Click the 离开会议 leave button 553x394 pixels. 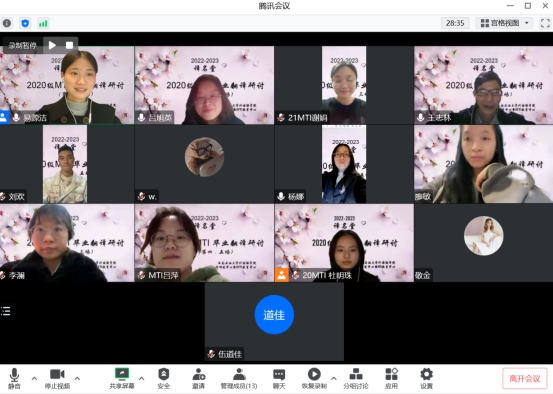point(525,378)
